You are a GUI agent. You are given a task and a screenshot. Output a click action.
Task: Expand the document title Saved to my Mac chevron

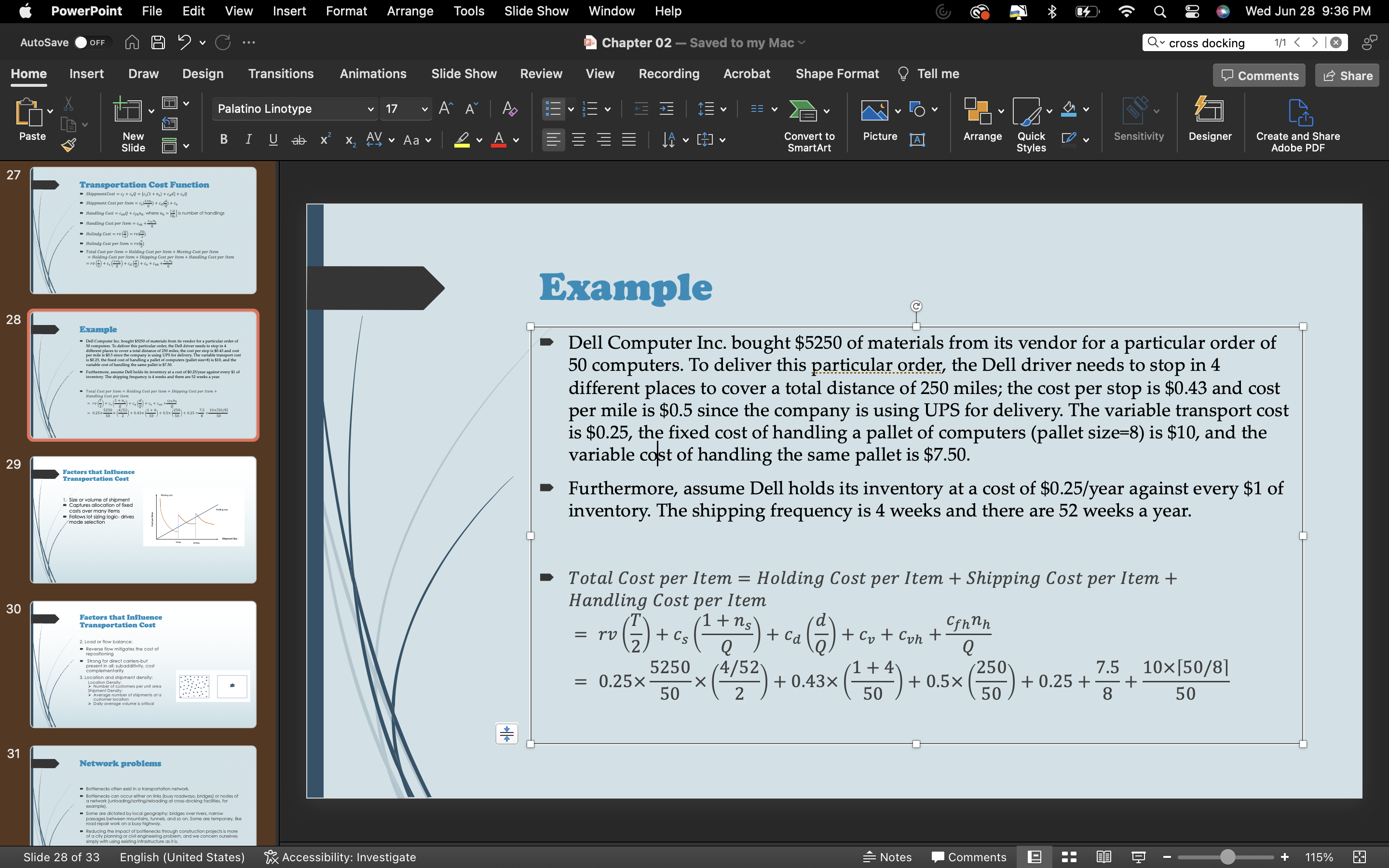pyautogui.click(x=802, y=42)
